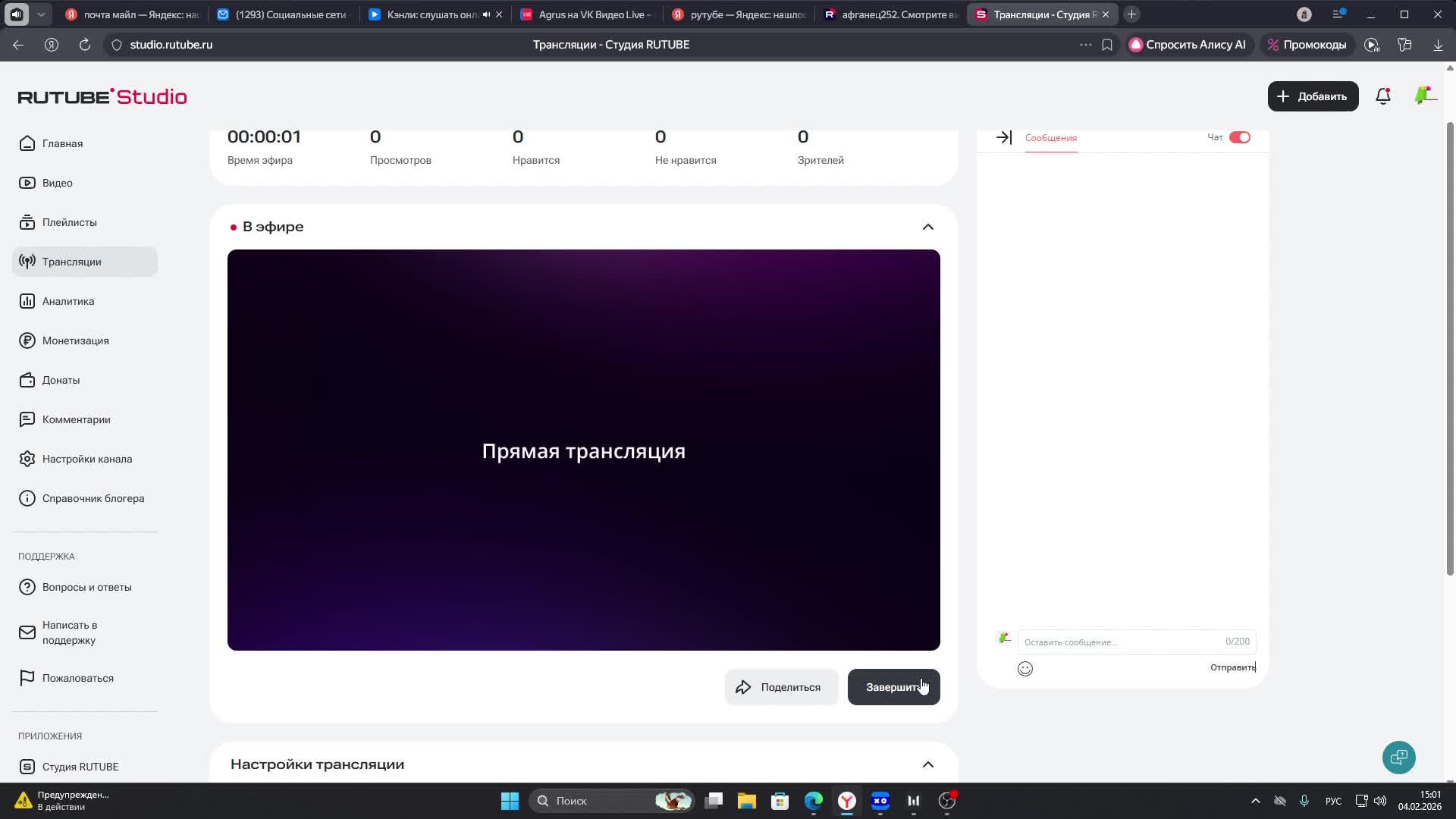The image size is (1456, 819).
Task: Open the Добавить button menu
Action: click(x=1313, y=96)
